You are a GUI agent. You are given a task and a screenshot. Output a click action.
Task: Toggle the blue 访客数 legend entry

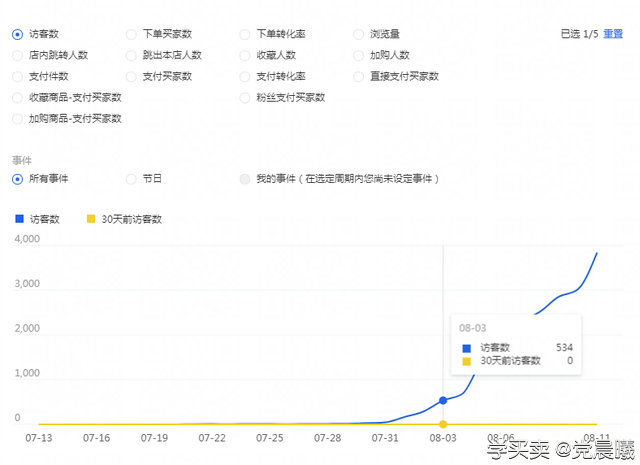coord(37,219)
